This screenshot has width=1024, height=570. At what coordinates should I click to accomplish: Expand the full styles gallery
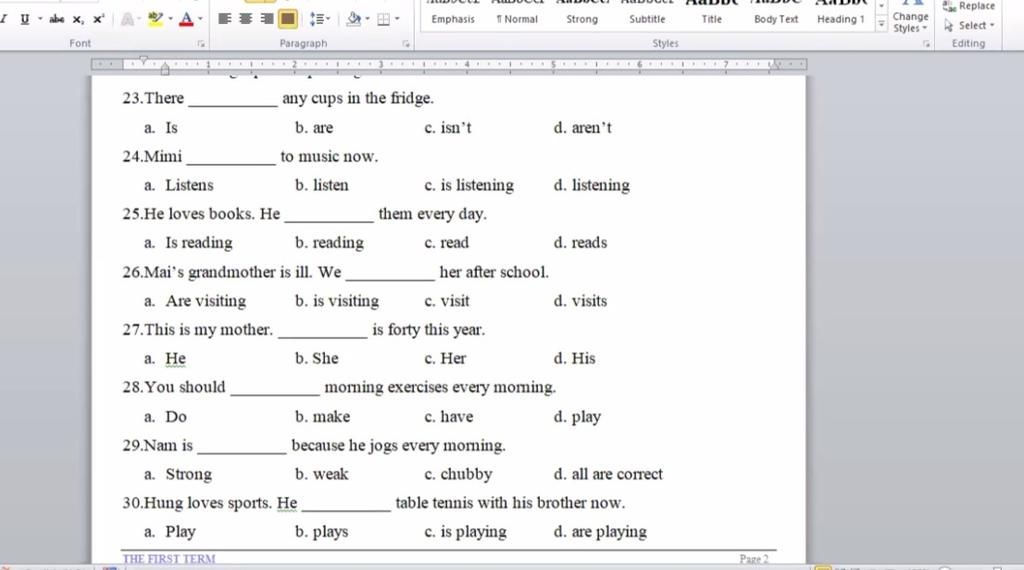[x=882, y=24]
